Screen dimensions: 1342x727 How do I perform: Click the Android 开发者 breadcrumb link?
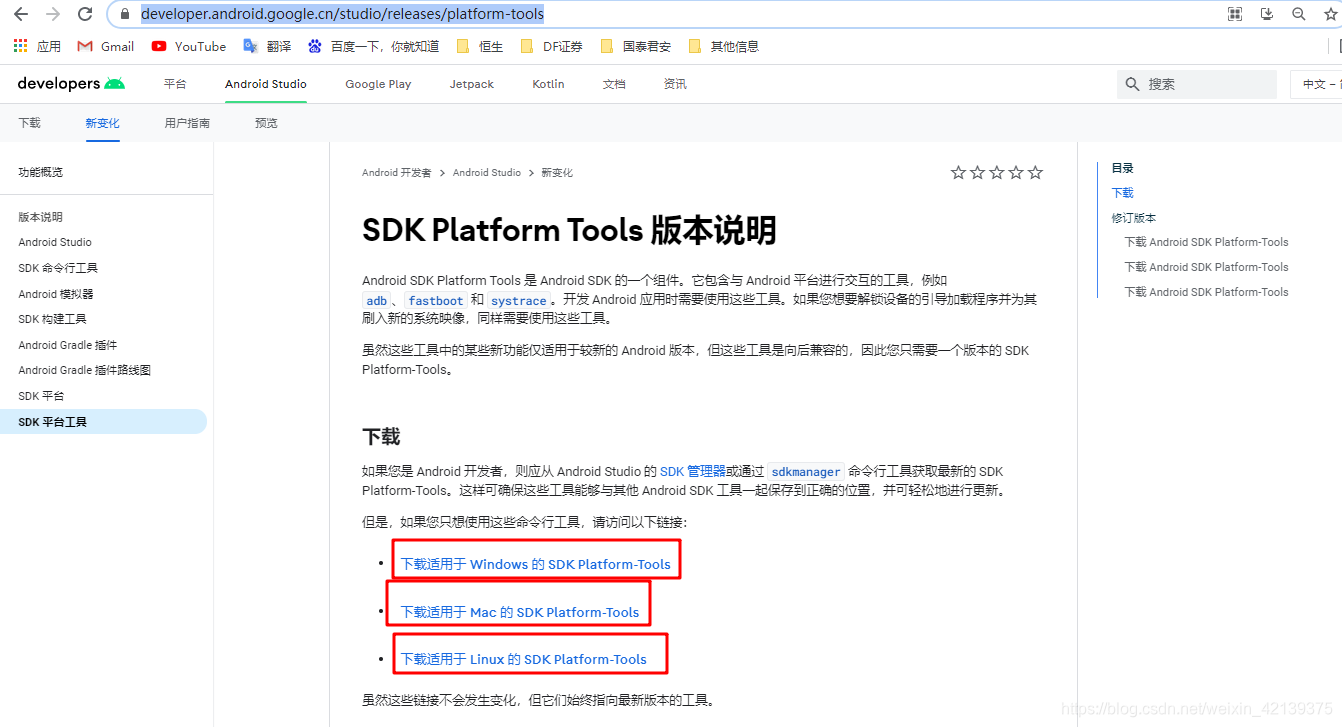397,172
